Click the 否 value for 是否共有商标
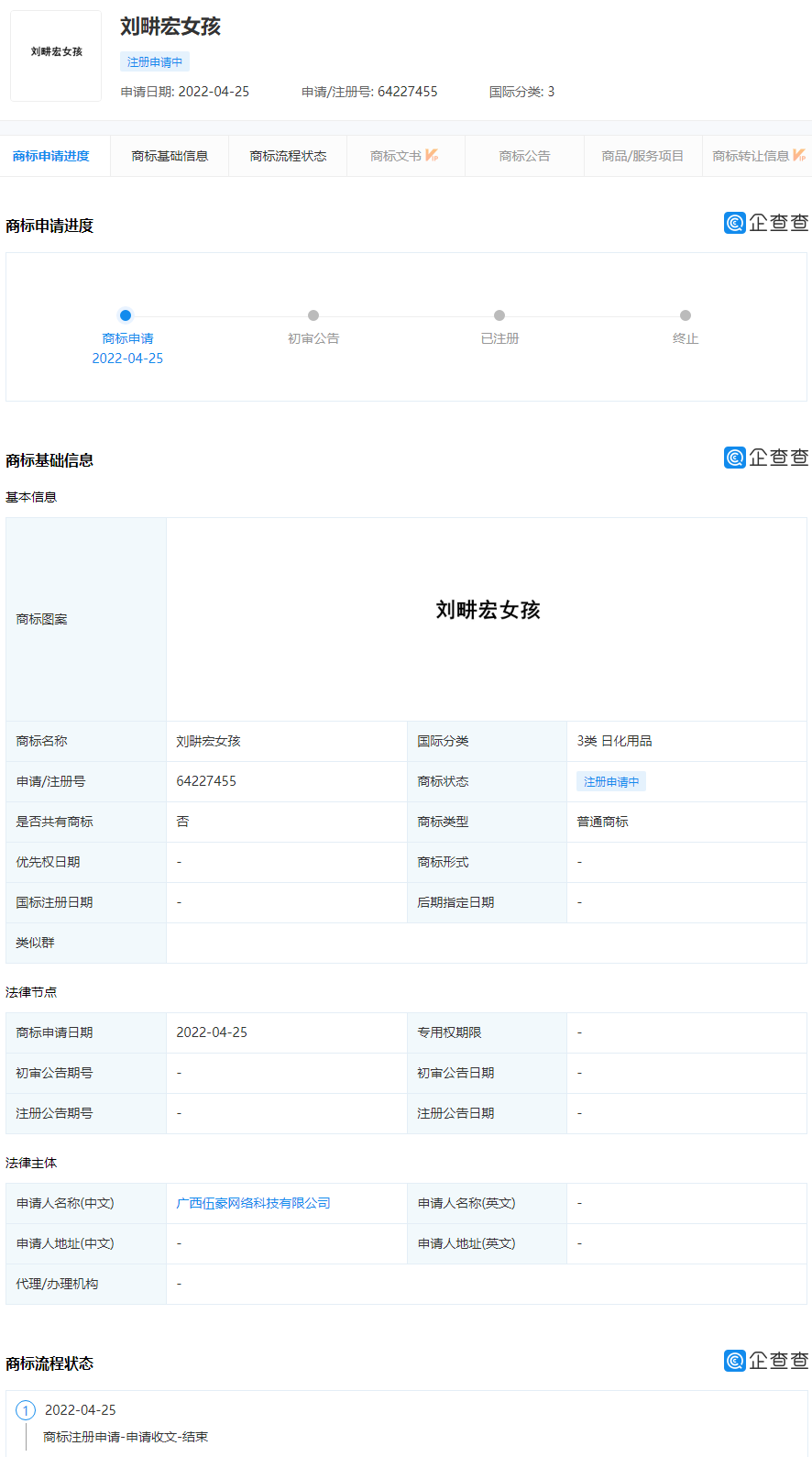 click(x=182, y=822)
